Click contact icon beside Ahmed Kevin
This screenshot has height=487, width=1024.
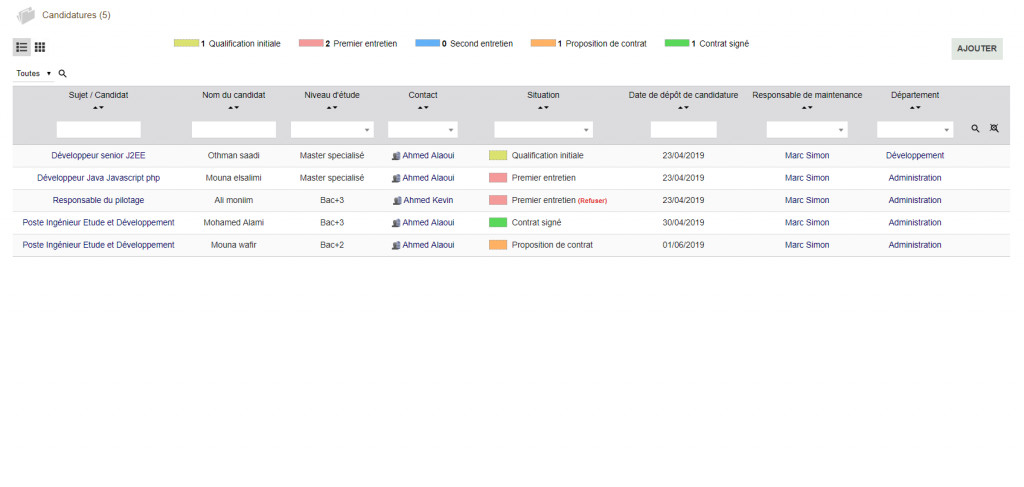(x=396, y=200)
